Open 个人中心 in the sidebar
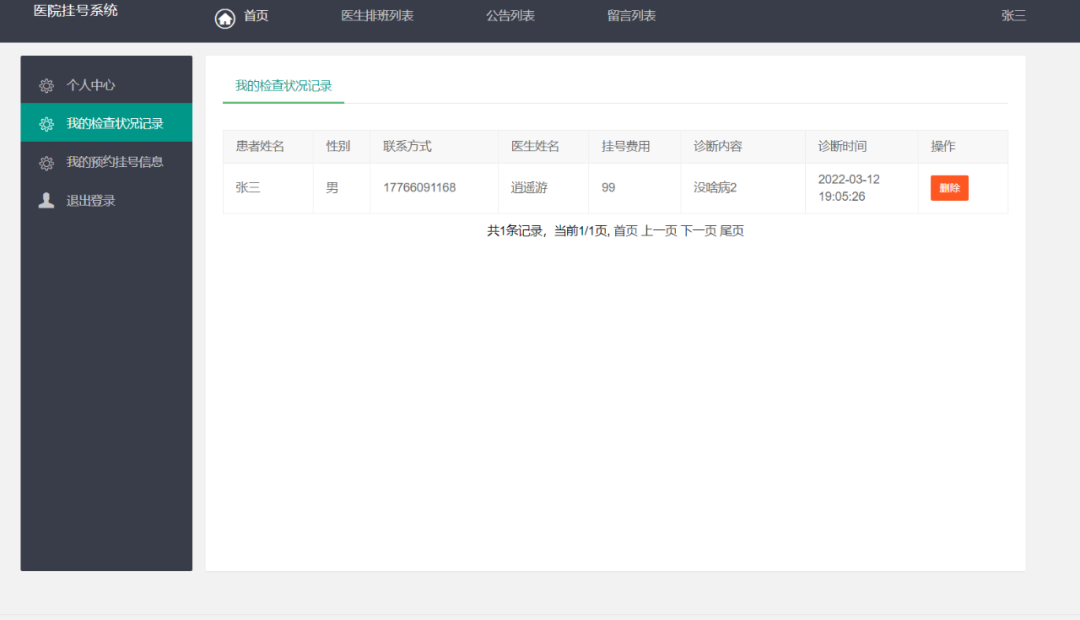 pyautogui.click(x=106, y=85)
